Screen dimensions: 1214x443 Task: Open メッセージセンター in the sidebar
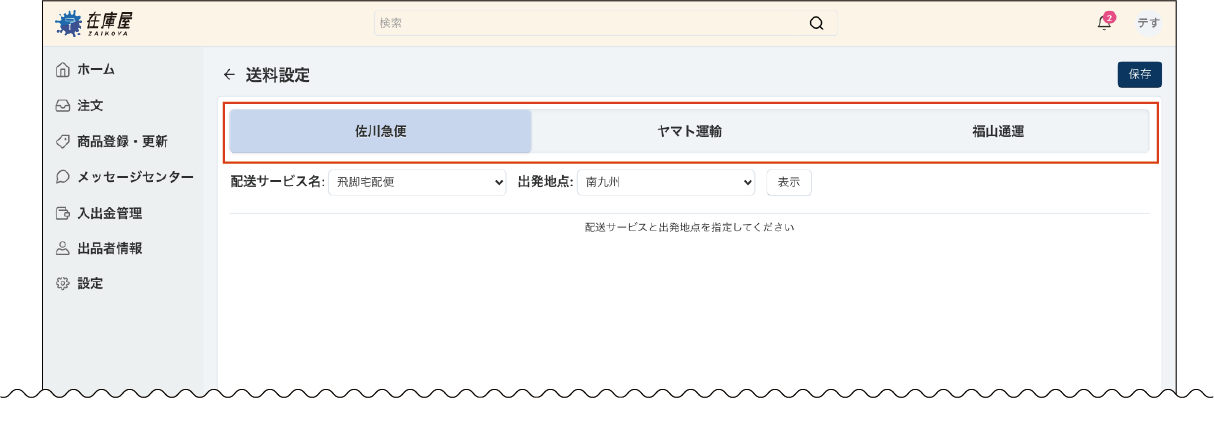(x=135, y=177)
